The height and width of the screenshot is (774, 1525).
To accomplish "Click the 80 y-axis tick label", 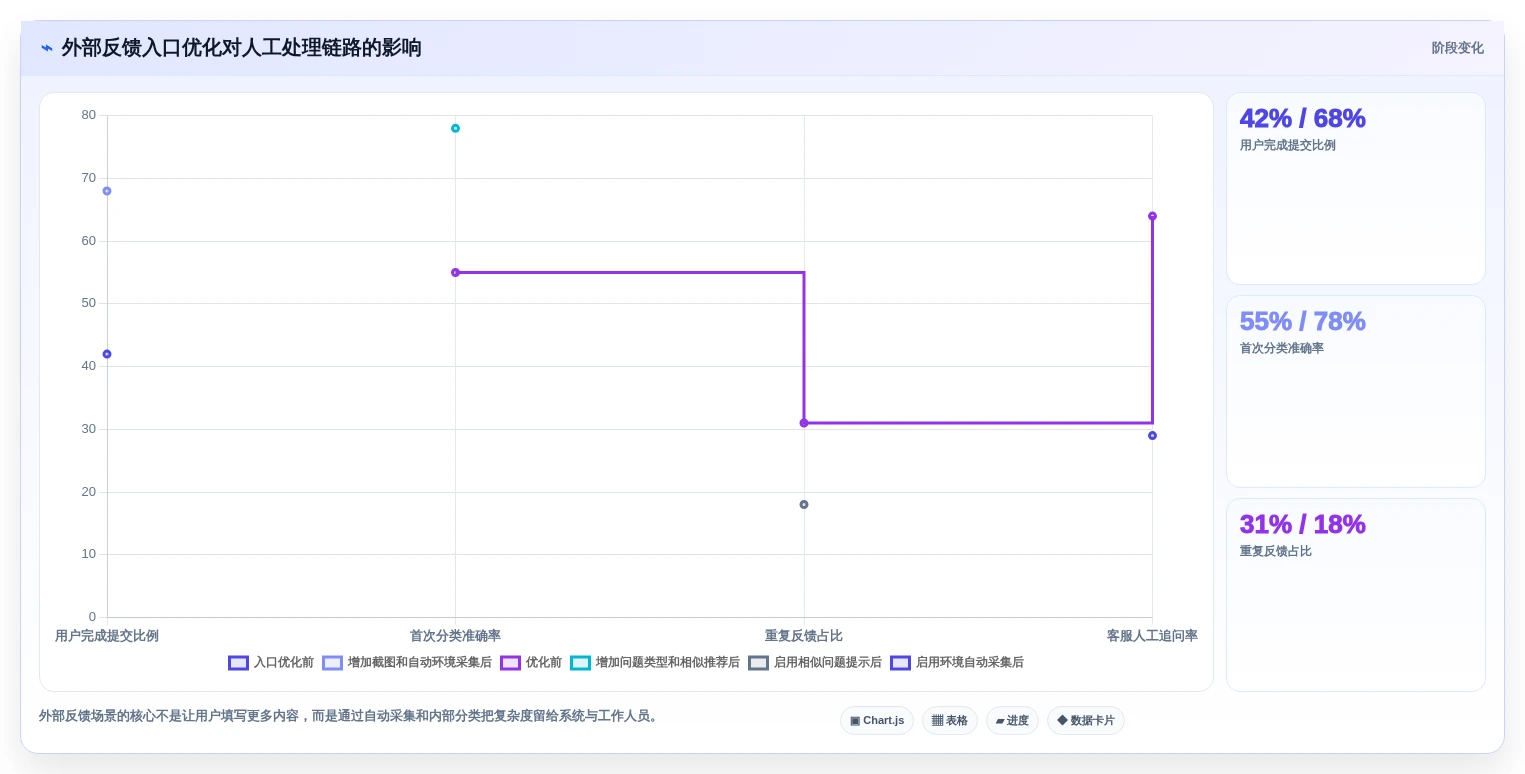I will [x=89, y=115].
